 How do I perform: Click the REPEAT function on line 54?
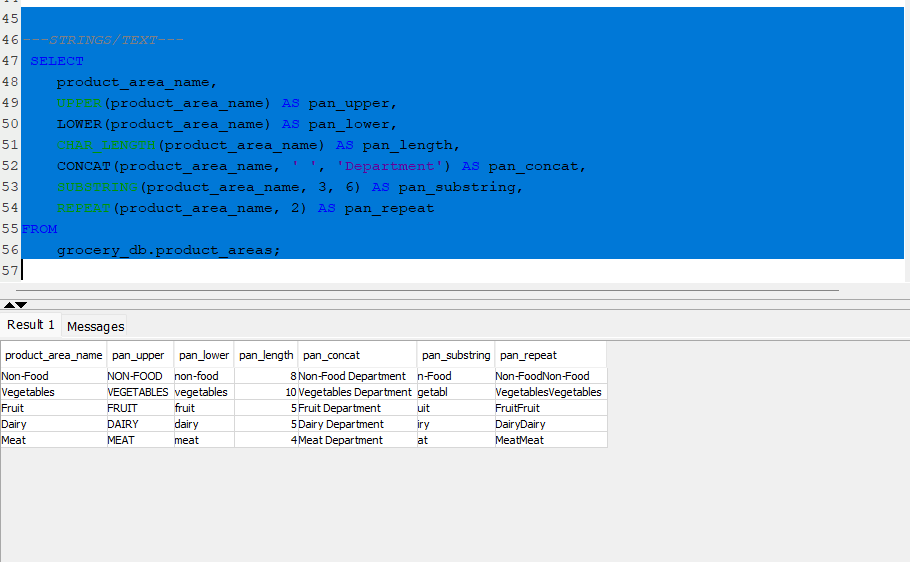(84, 208)
